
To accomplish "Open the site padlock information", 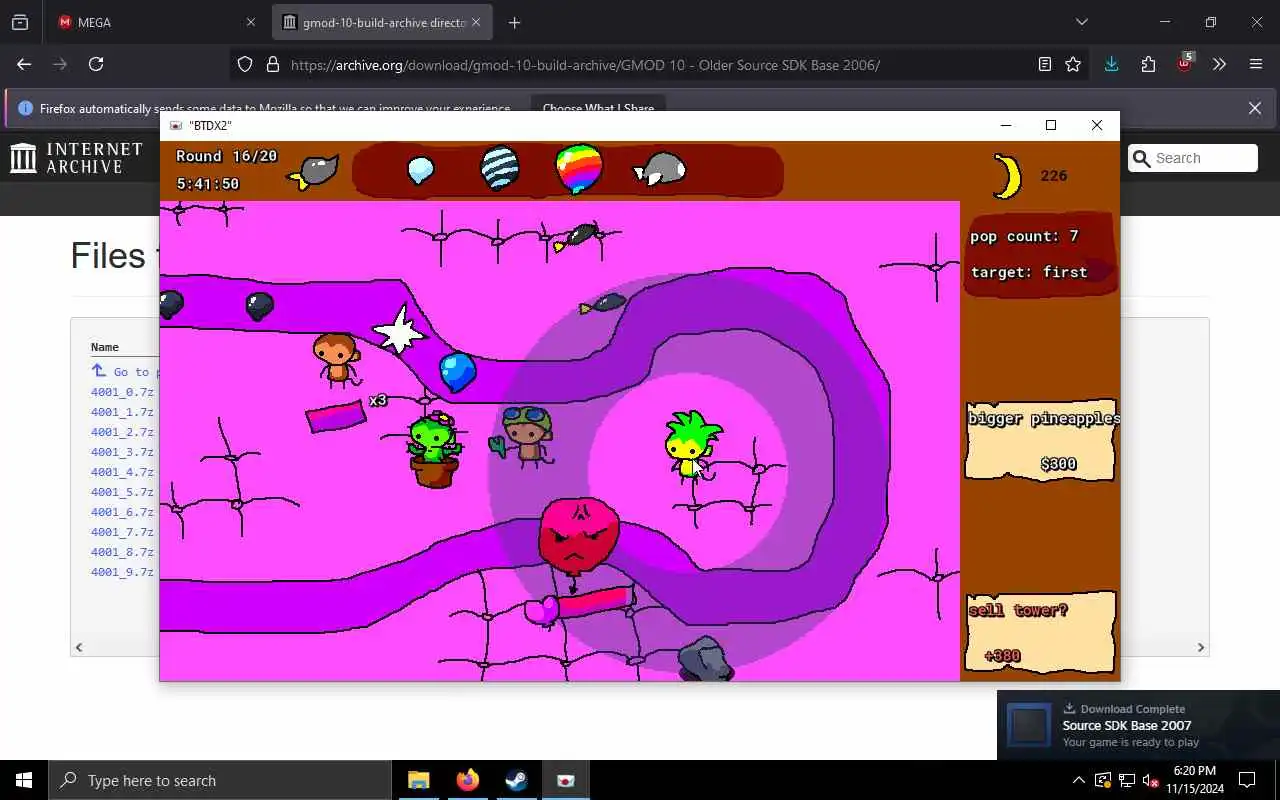I will [x=272, y=65].
